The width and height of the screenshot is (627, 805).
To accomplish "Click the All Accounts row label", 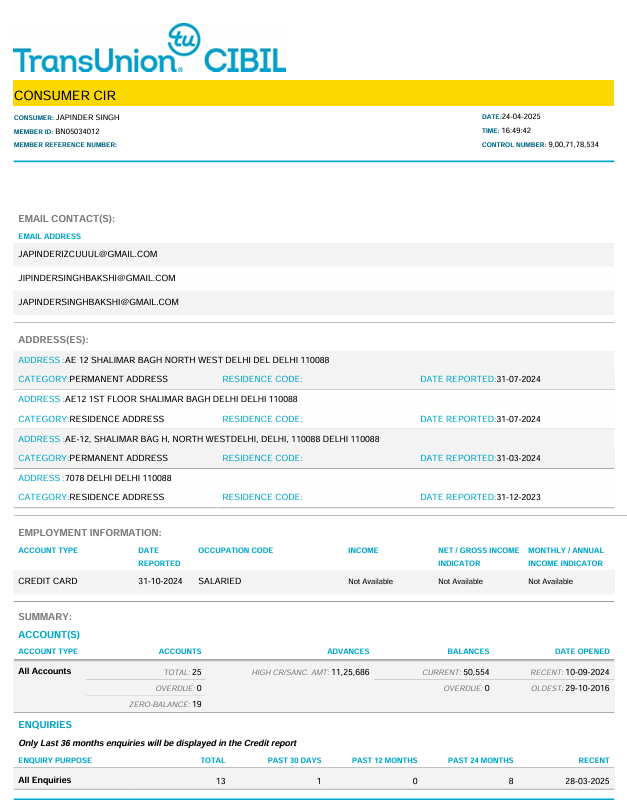I will [x=45, y=671].
